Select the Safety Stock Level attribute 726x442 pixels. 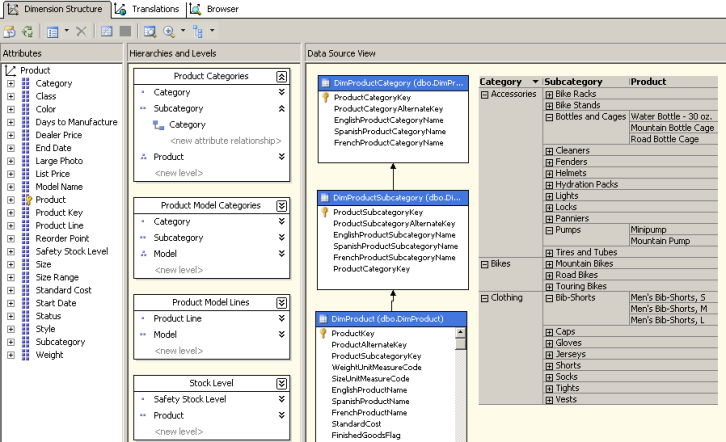[x=72, y=251]
